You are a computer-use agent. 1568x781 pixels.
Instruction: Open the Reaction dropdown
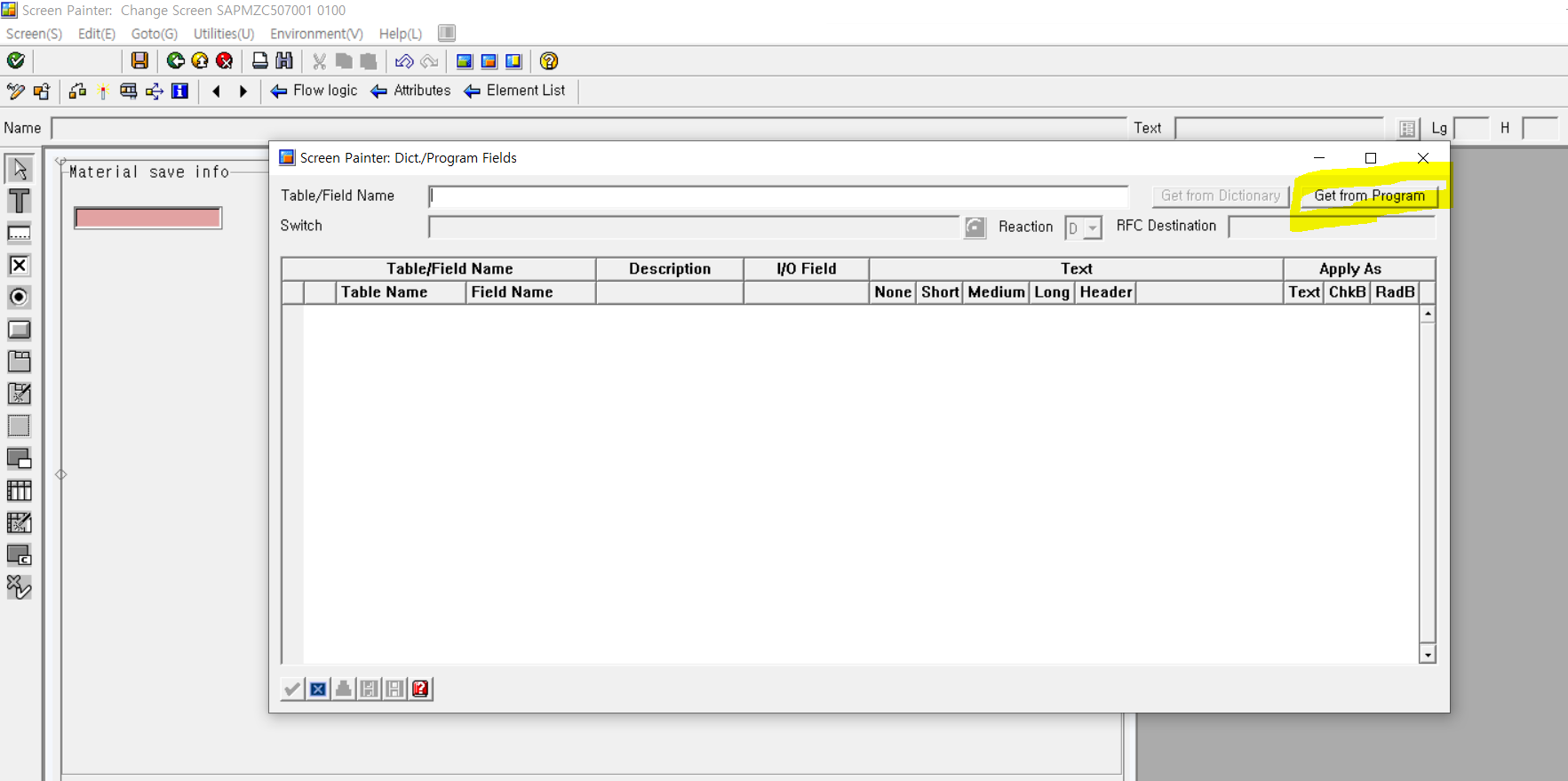(1093, 228)
